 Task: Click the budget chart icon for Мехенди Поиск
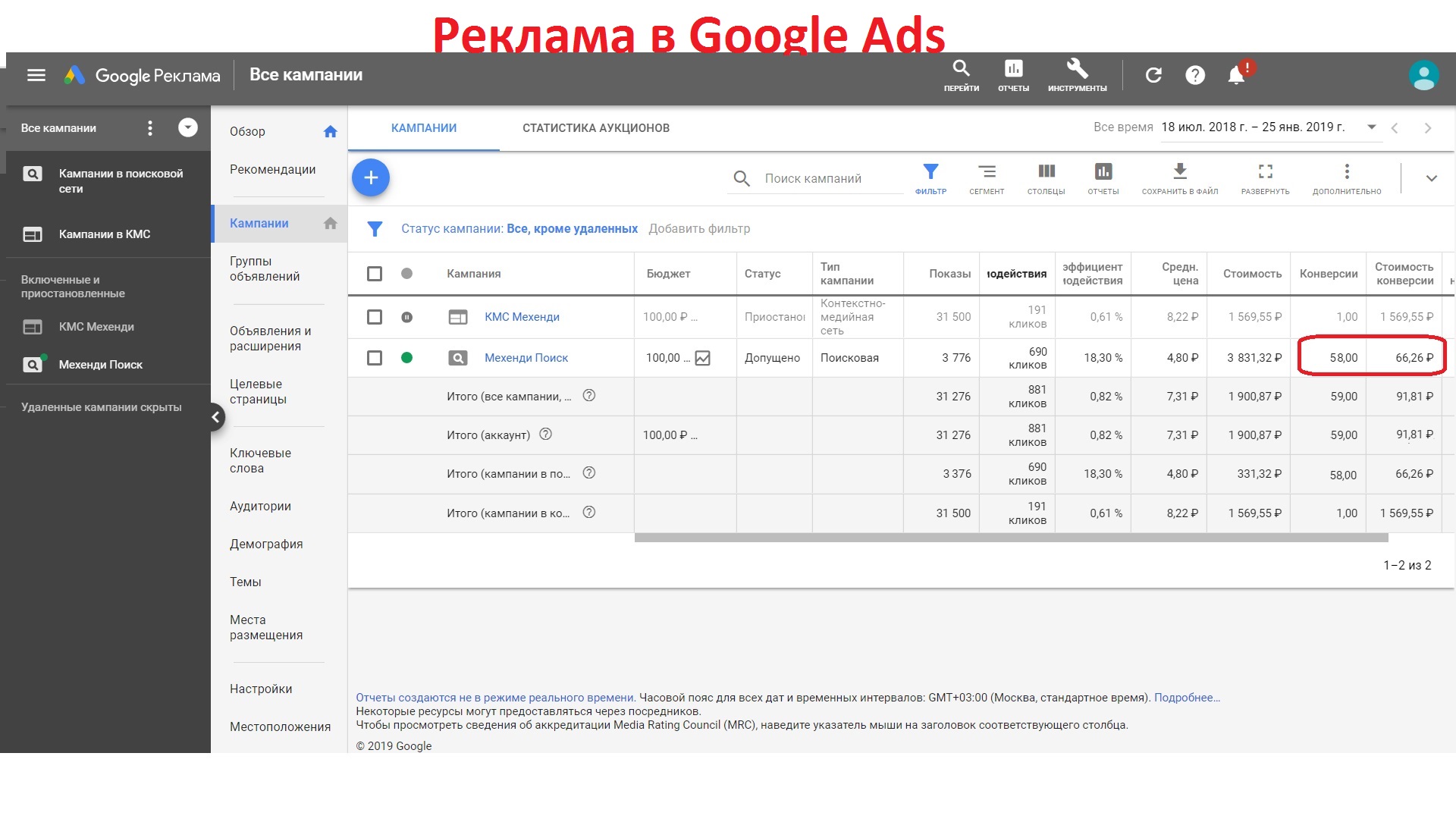pos(703,358)
